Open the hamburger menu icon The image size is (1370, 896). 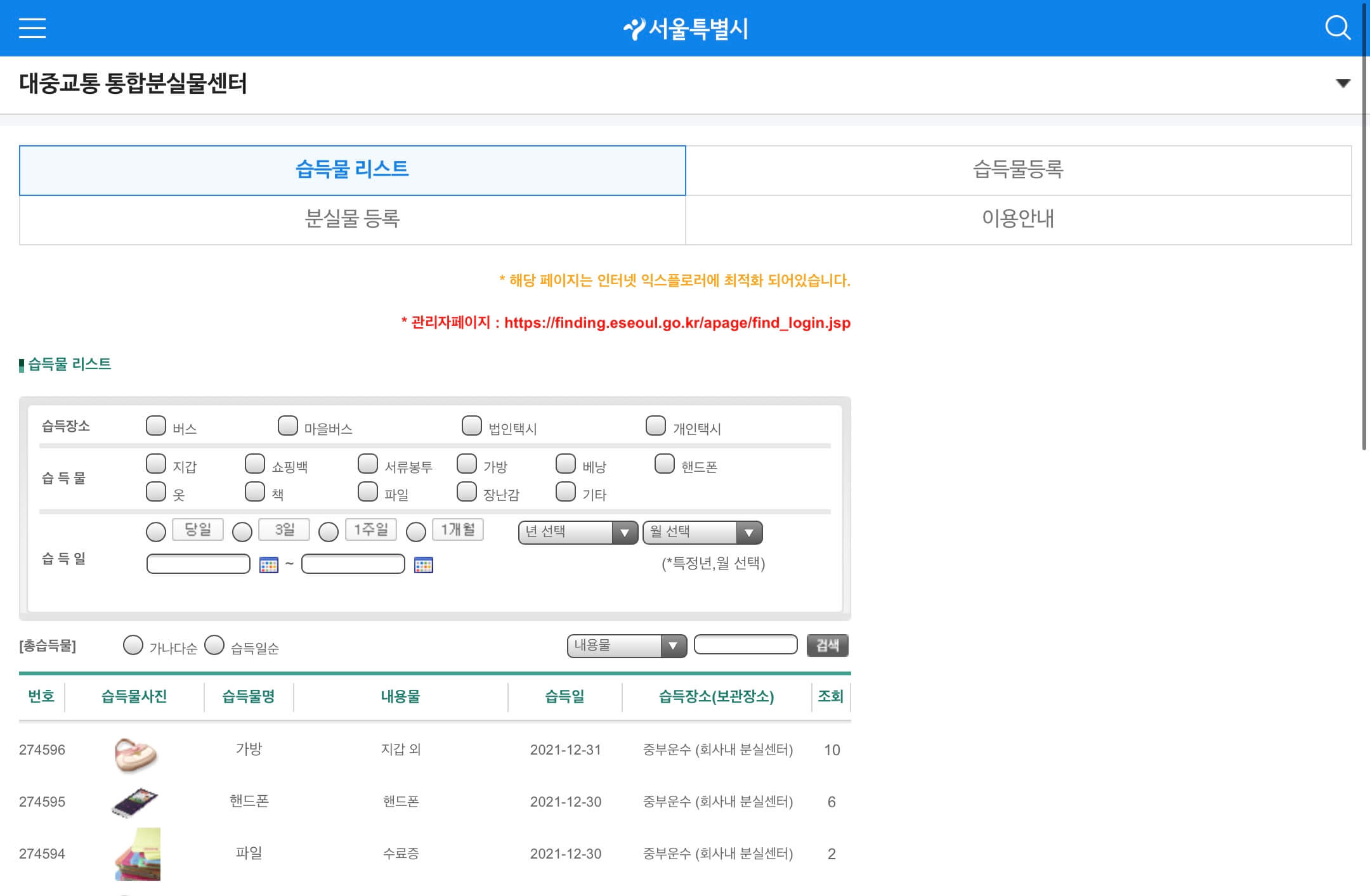click(32, 28)
